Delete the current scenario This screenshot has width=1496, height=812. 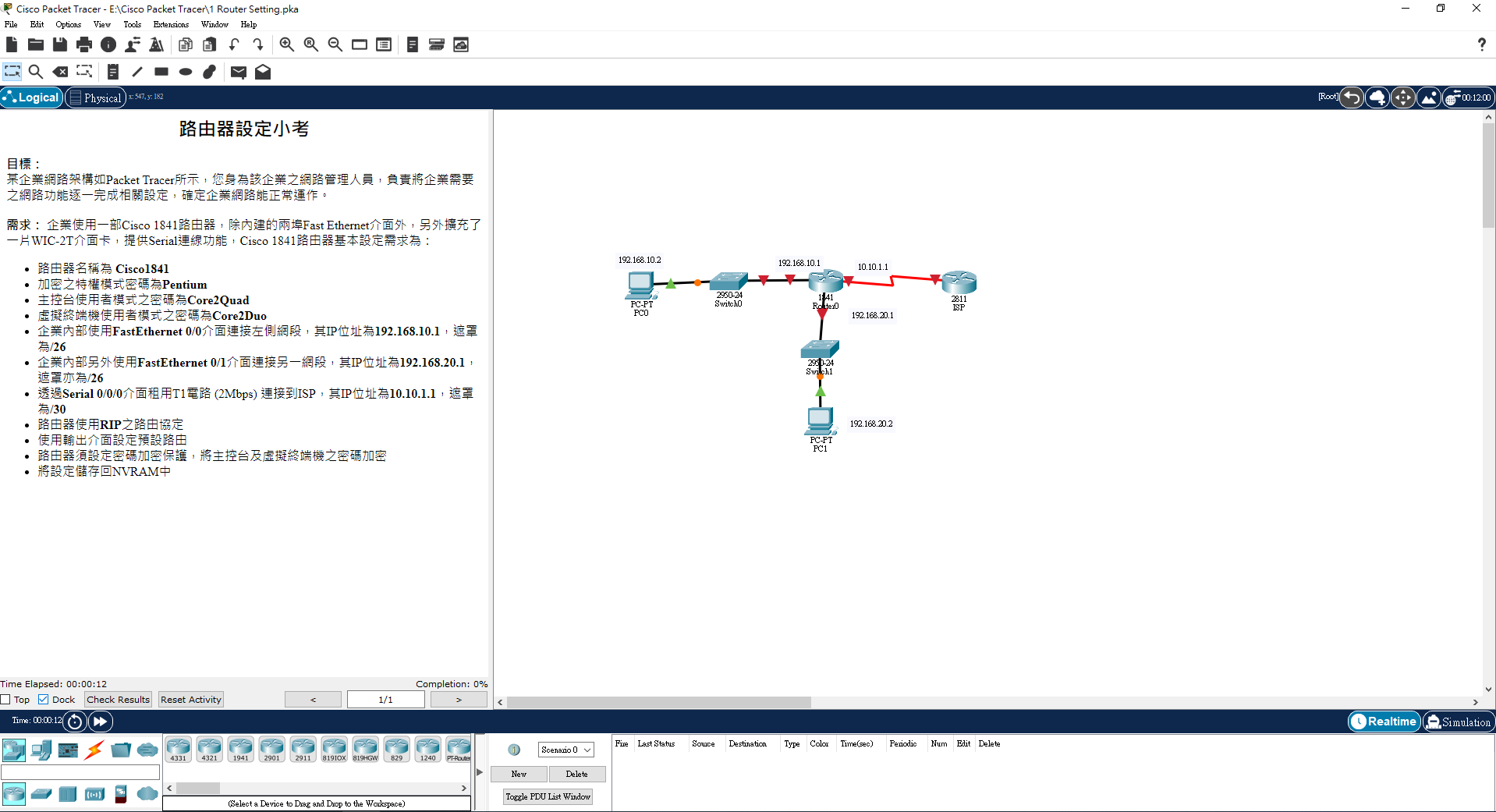(x=577, y=774)
